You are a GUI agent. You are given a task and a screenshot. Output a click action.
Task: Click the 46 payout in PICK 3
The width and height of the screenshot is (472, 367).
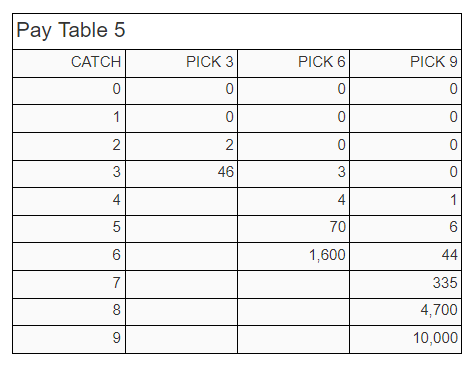[x=226, y=172]
